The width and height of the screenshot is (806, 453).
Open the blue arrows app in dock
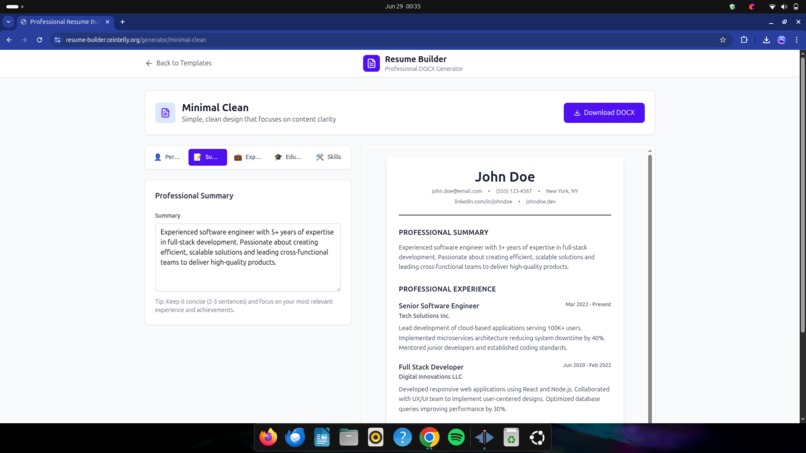484,438
